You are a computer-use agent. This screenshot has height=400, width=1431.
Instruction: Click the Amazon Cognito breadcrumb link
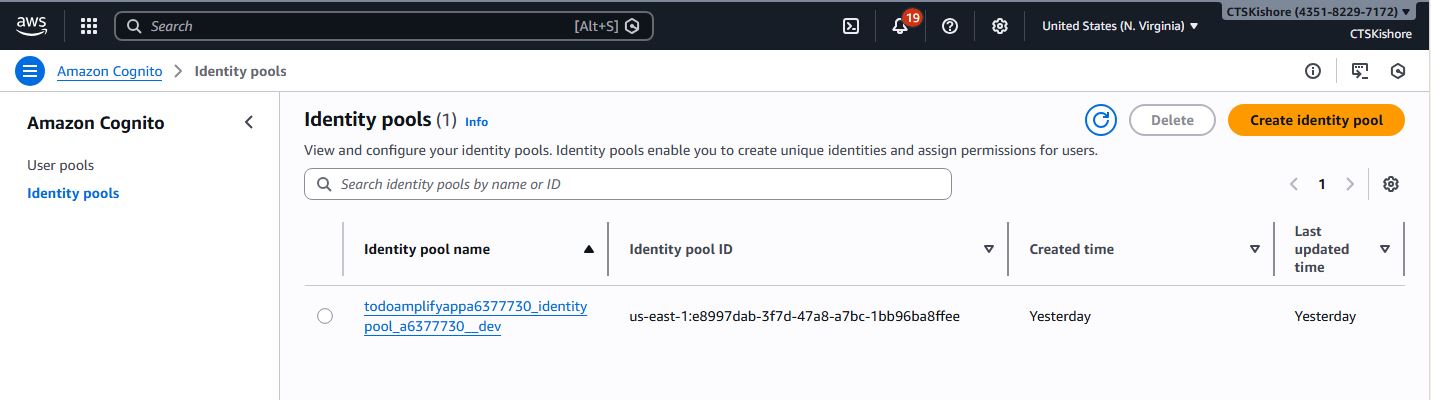point(109,71)
